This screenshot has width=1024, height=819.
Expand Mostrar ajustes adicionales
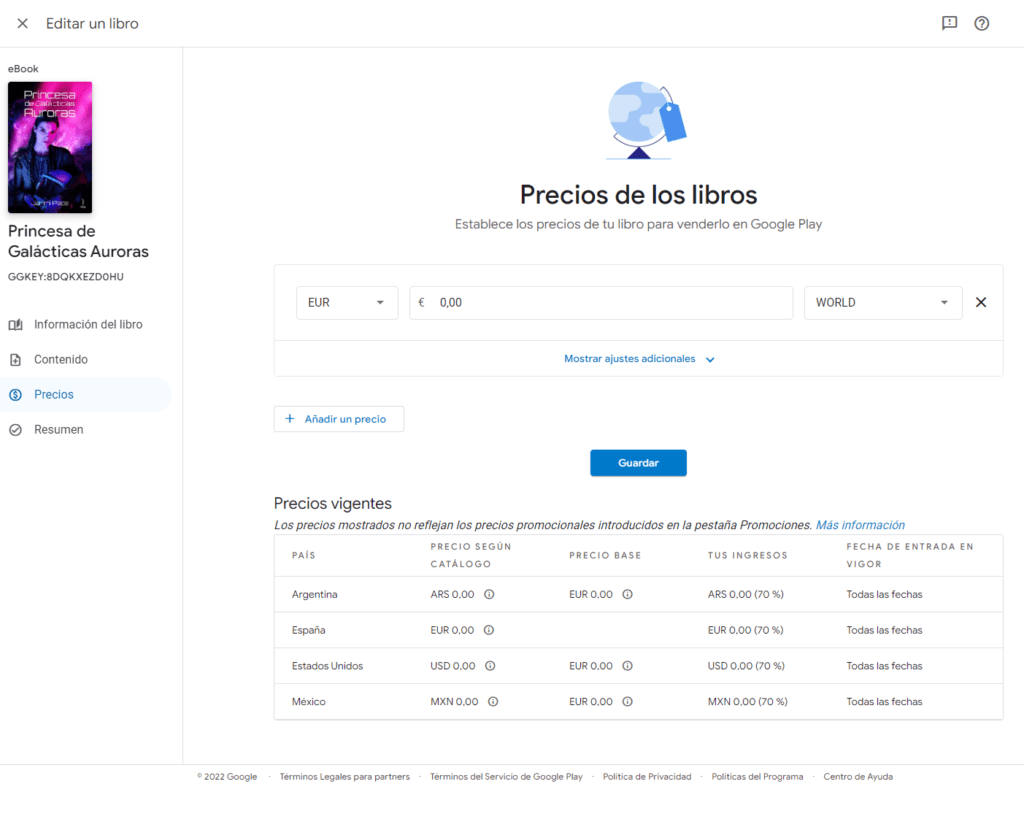[x=639, y=358]
